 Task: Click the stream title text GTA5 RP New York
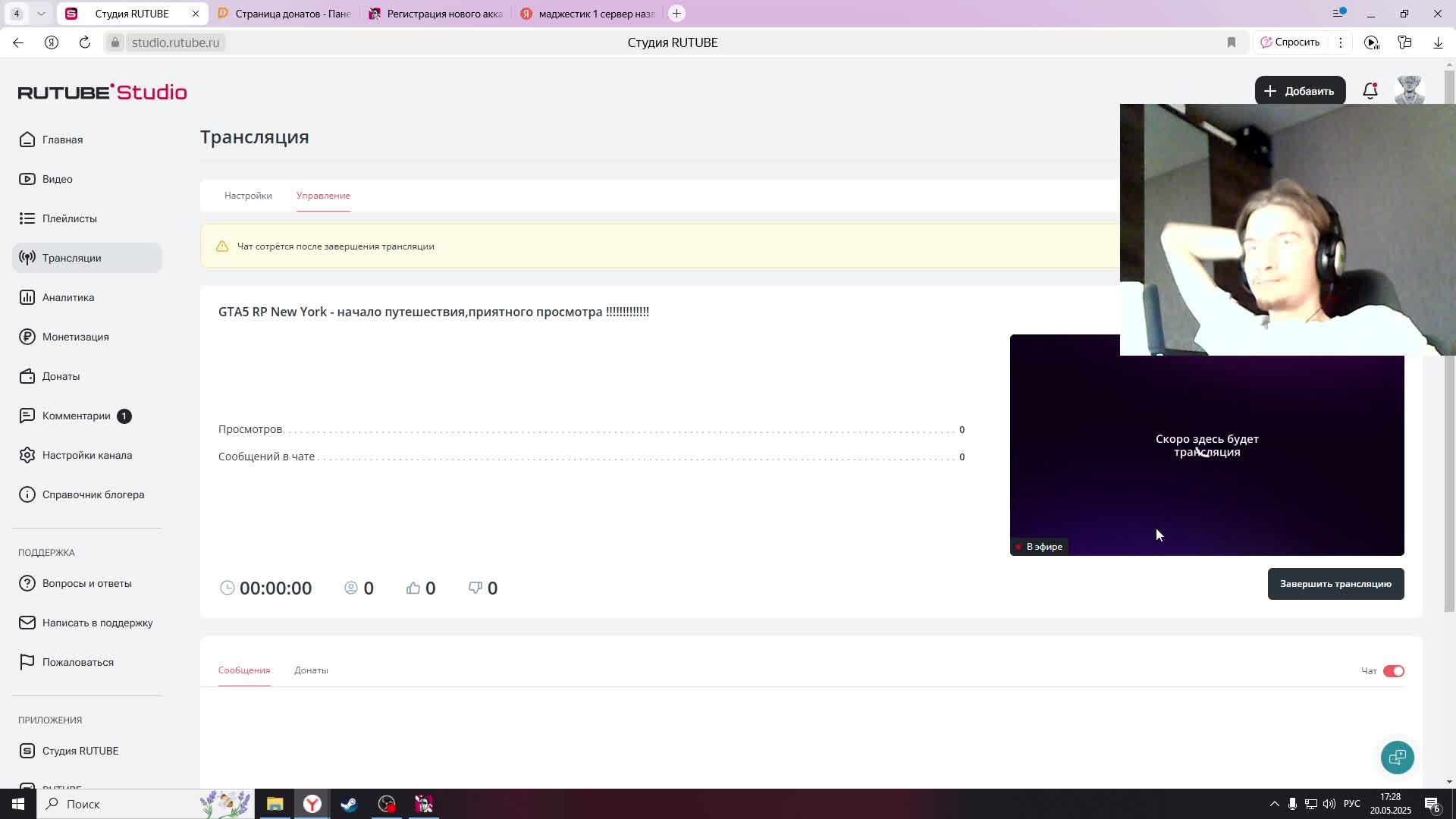click(x=434, y=312)
